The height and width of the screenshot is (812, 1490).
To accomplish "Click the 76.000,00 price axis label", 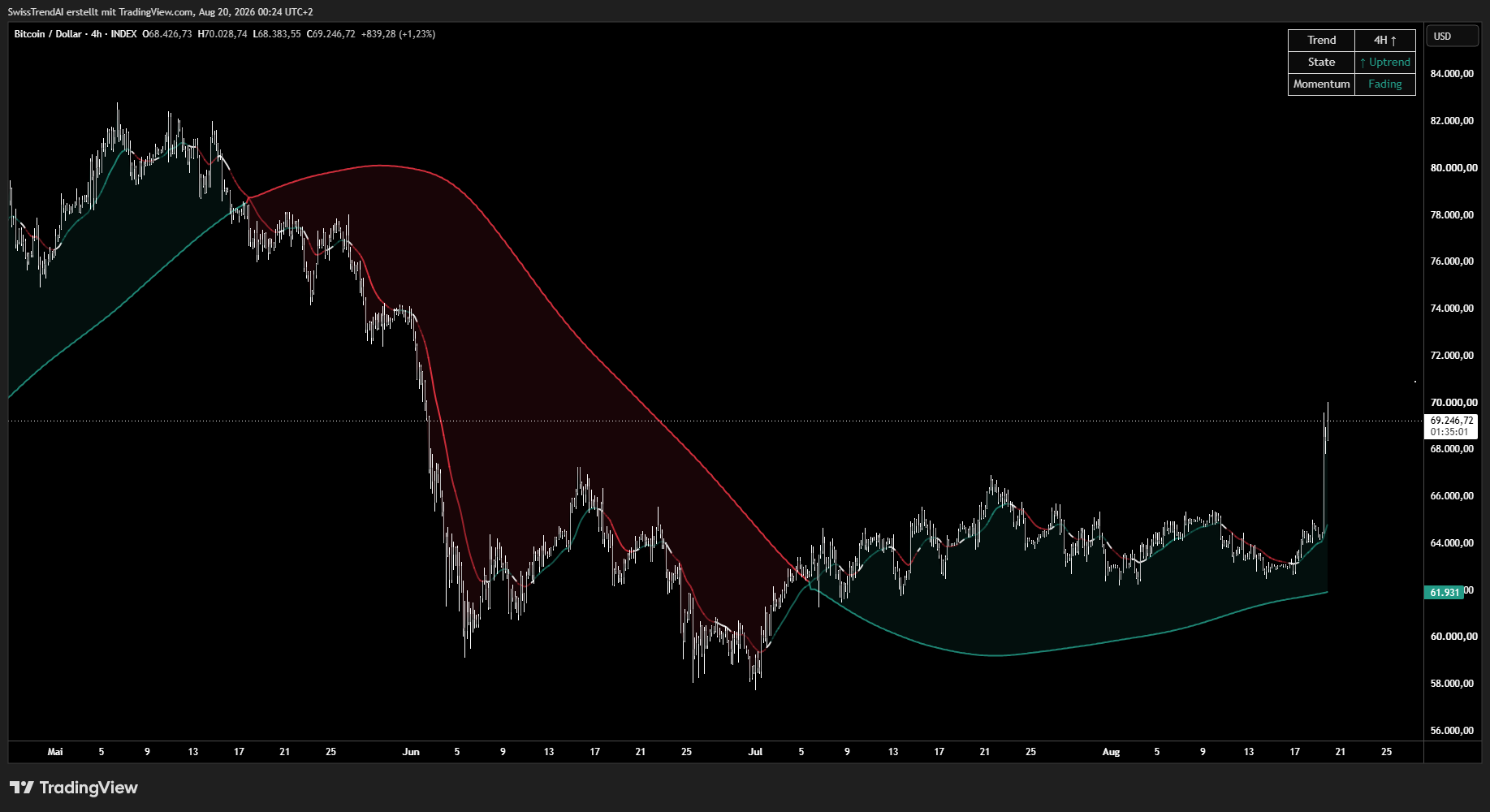I will tap(1452, 261).
